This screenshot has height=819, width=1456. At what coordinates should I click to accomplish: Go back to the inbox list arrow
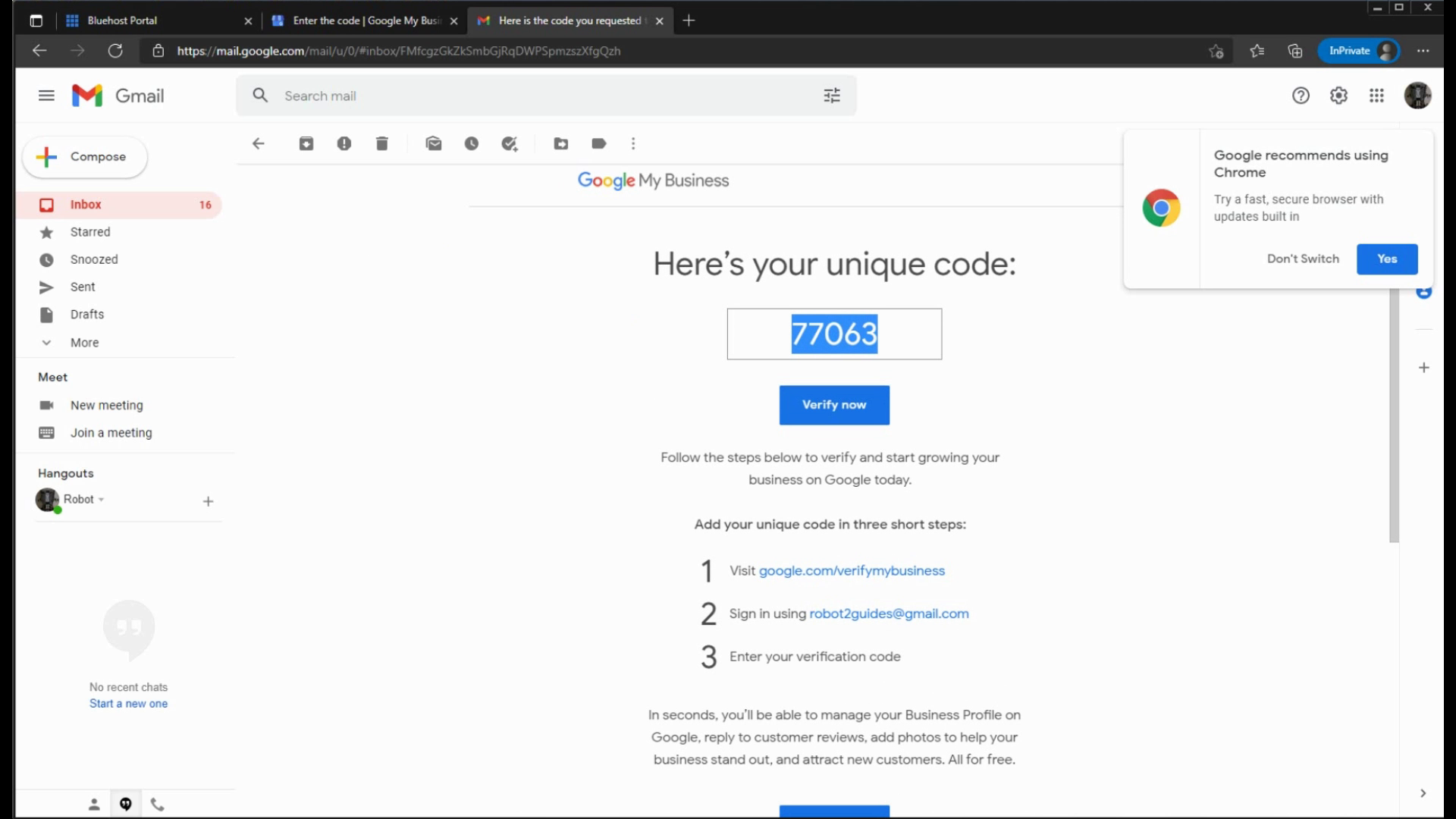point(258,143)
